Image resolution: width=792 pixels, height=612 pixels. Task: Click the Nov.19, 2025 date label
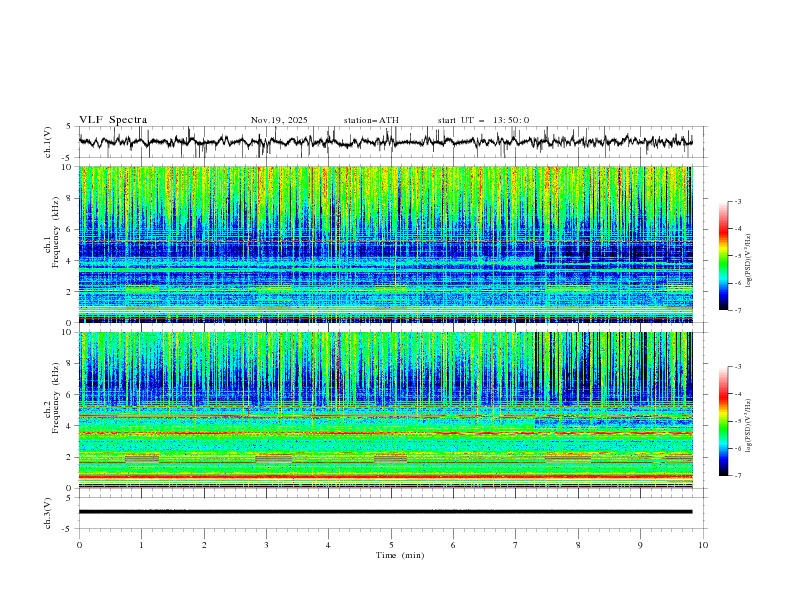pyautogui.click(x=279, y=120)
